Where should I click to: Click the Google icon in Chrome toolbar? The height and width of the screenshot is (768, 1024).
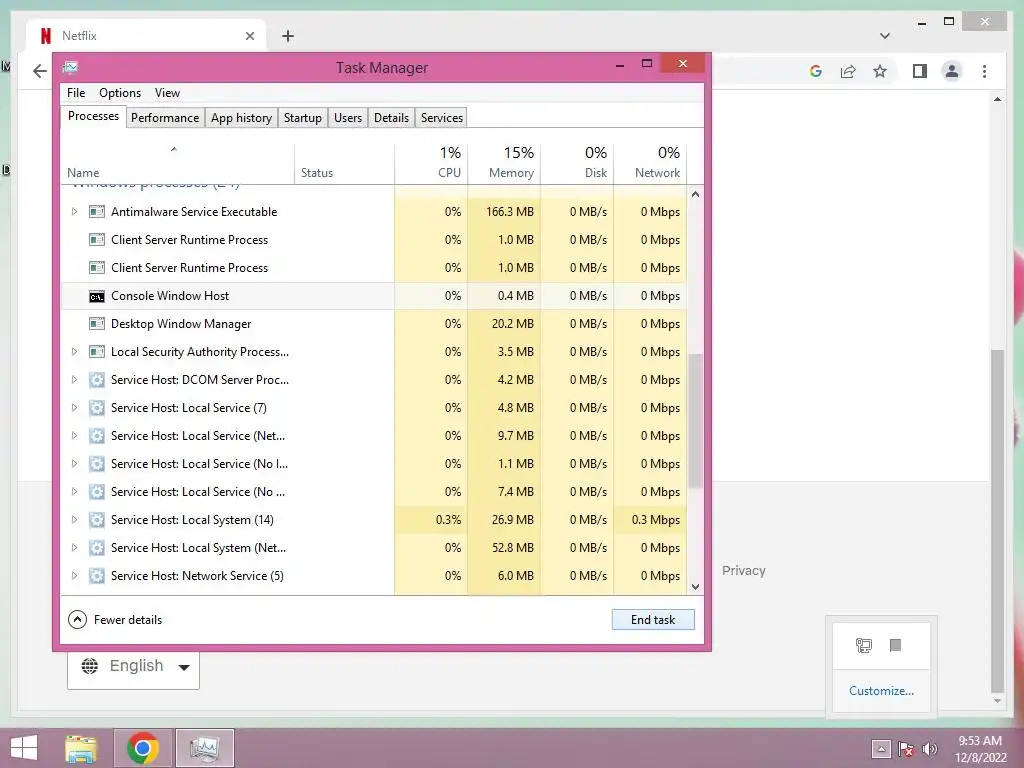coord(816,71)
